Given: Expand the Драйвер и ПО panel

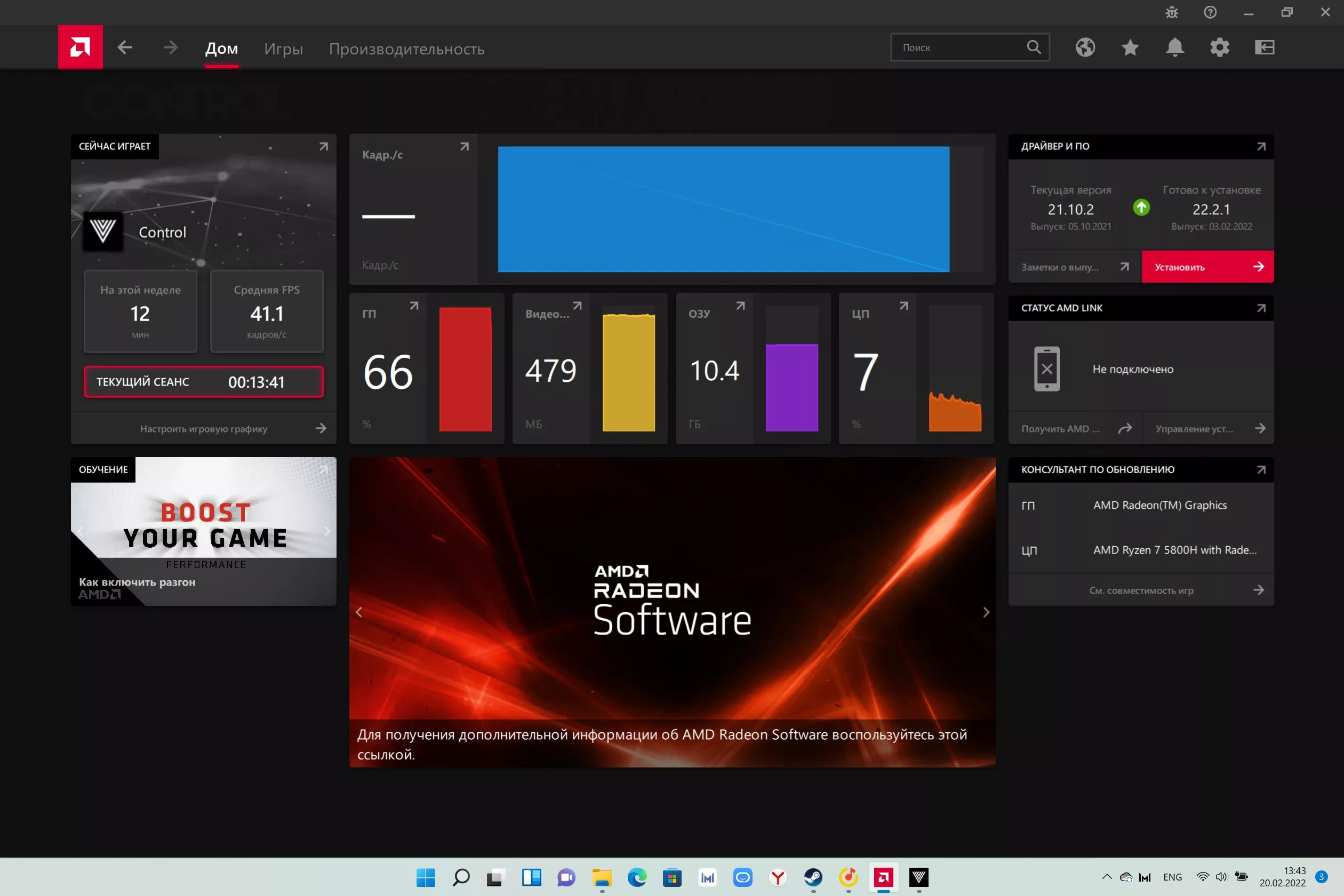Looking at the screenshot, I should pyautogui.click(x=1261, y=146).
